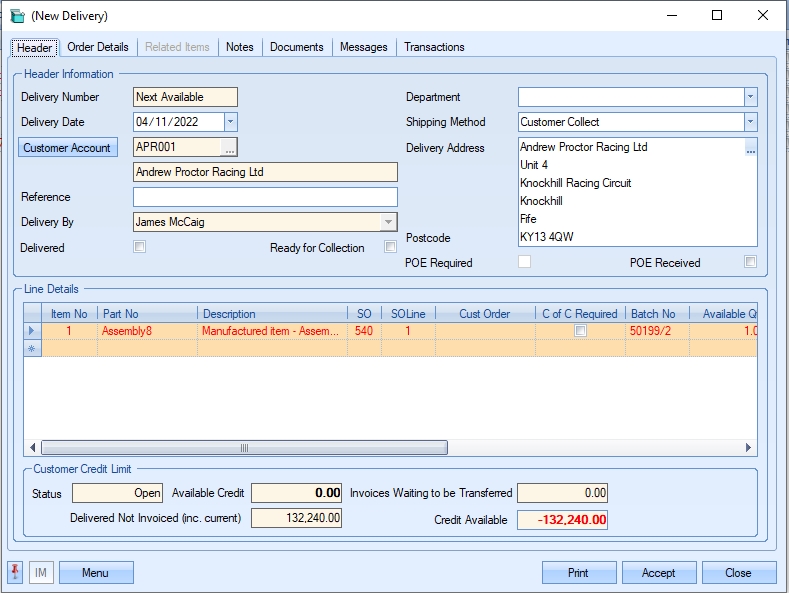Viewport: 789px width, 593px height.
Task: Enable Ready for Collection checkbox
Action: click(390, 248)
